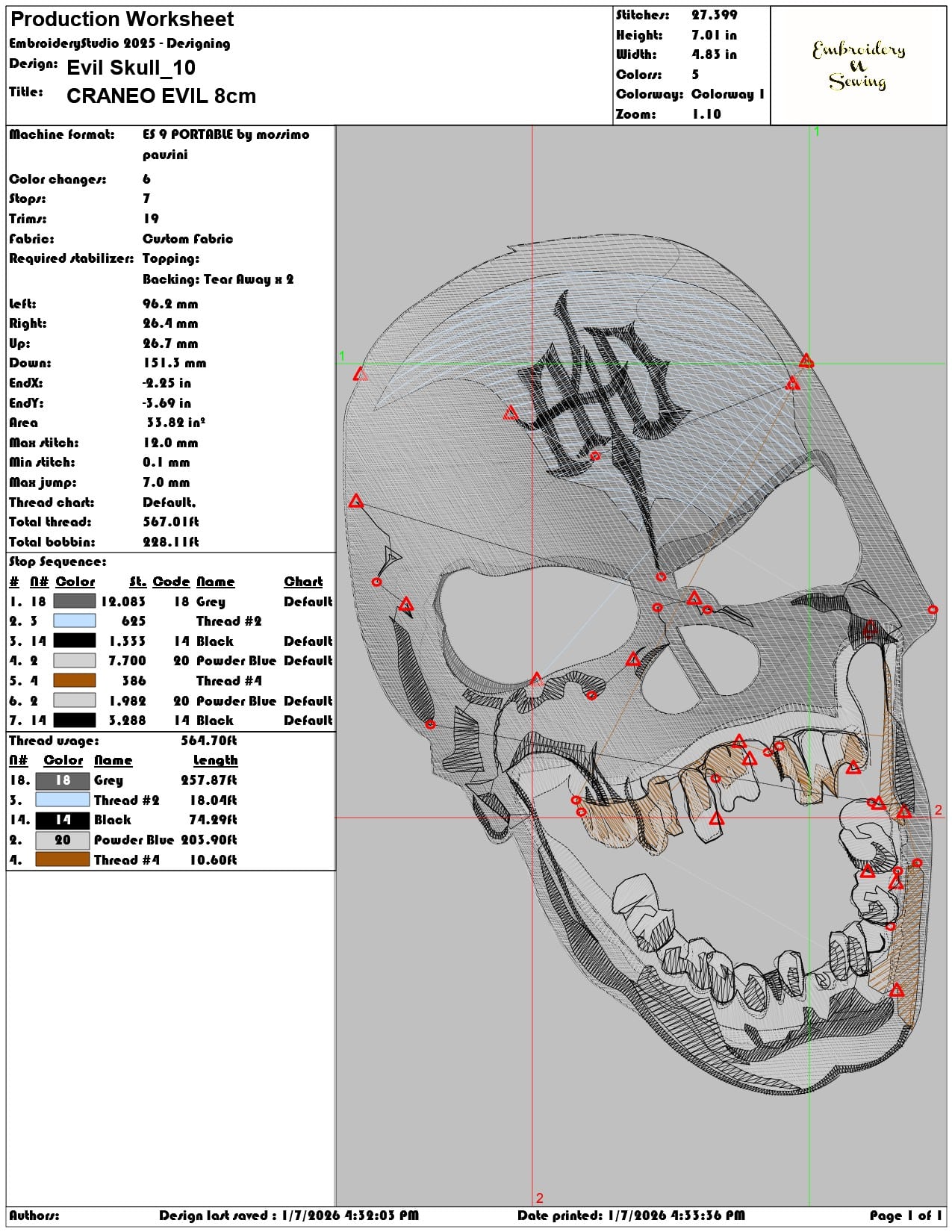Click Powder Blue length '203.90ft'
The image size is (952, 1232).
click(x=208, y=840)
